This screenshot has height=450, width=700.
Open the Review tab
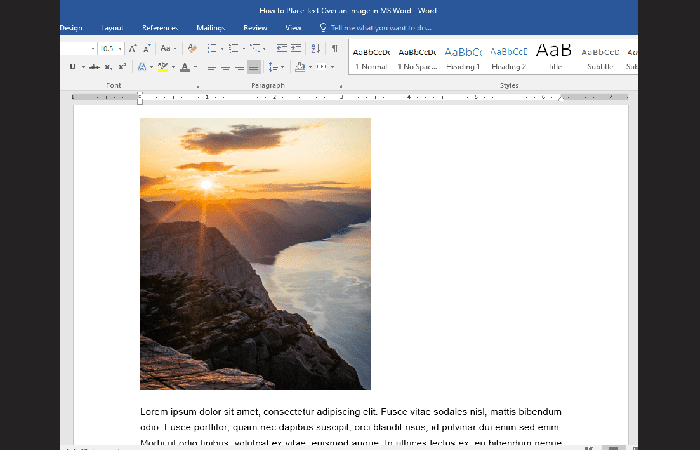[x=255, y=28]
